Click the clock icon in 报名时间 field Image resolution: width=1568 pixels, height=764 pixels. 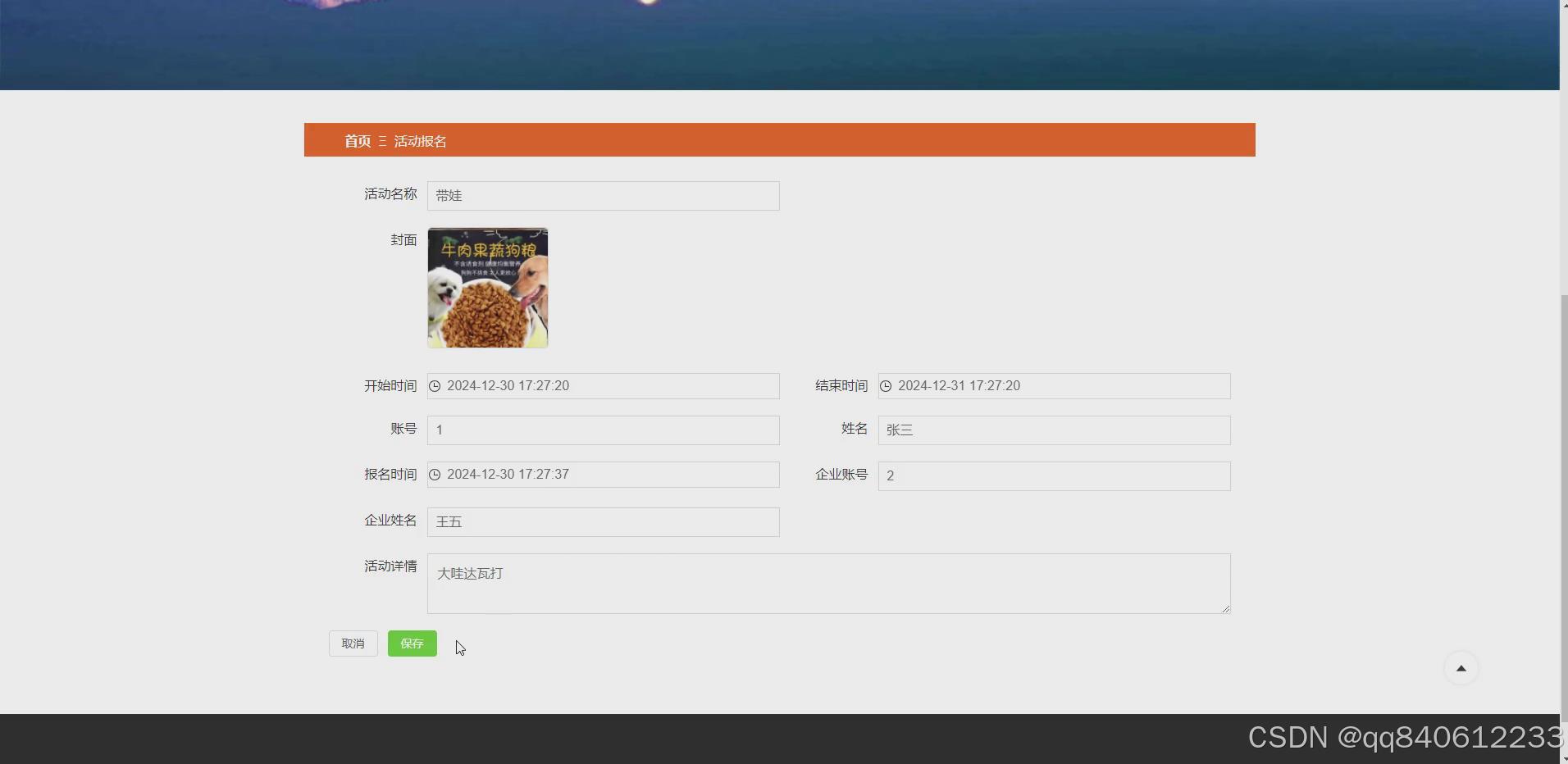click(x=435, y=475)
